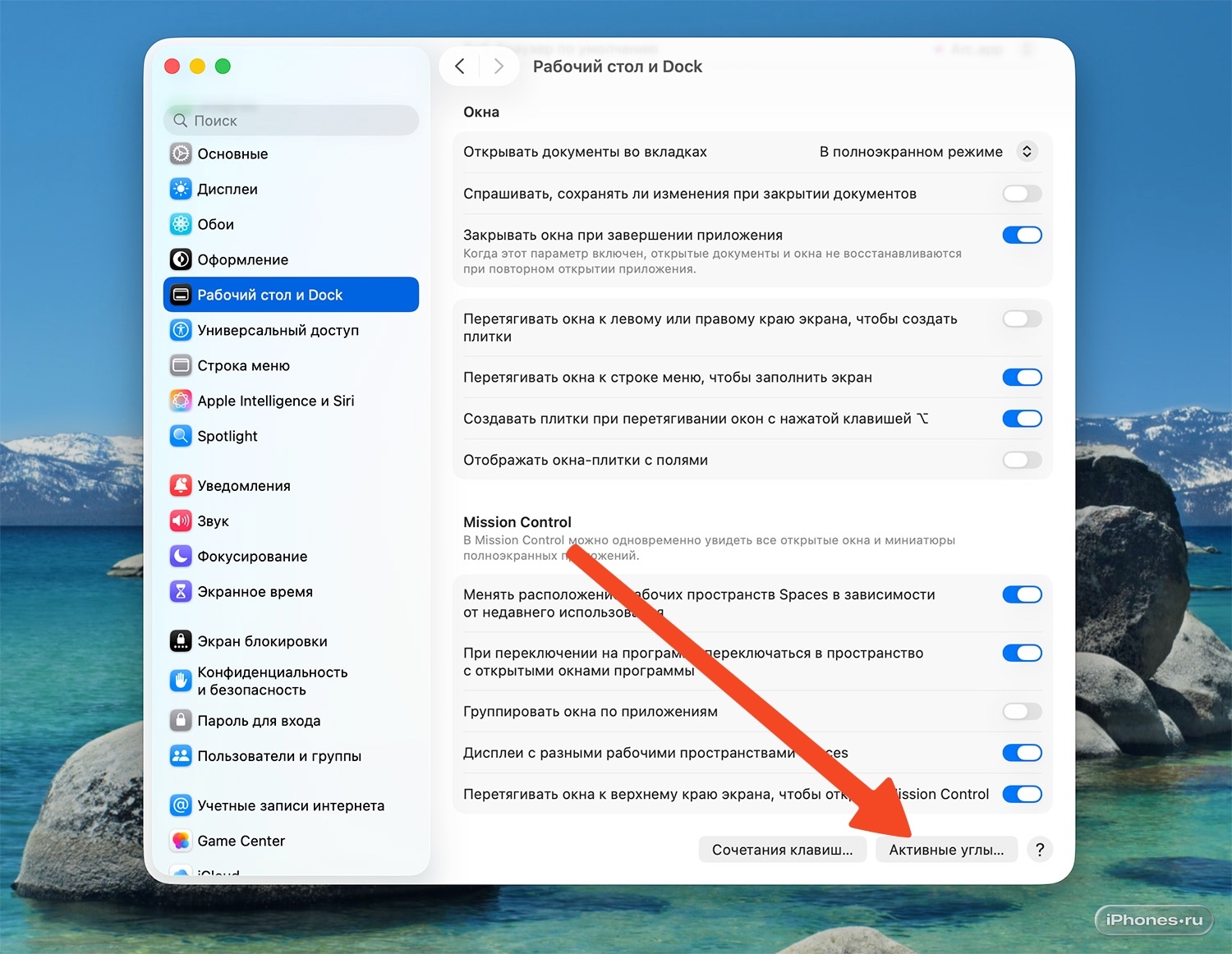Viewport: 1232px width, 954px height.
Task: Select Звук in the sidebar
Action: pyautogui.click(x=291, y=521)
